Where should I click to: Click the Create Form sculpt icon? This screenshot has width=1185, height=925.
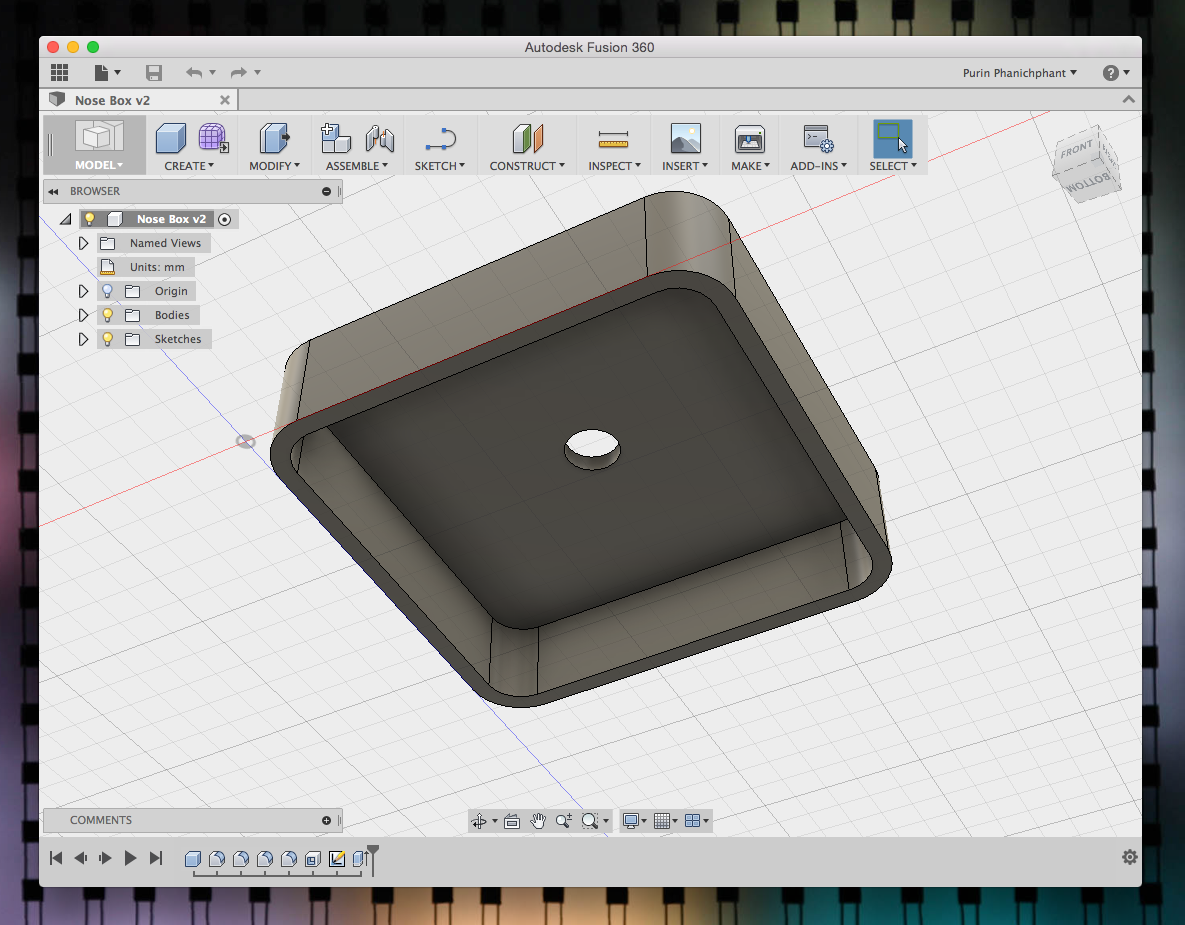point(213,138)
